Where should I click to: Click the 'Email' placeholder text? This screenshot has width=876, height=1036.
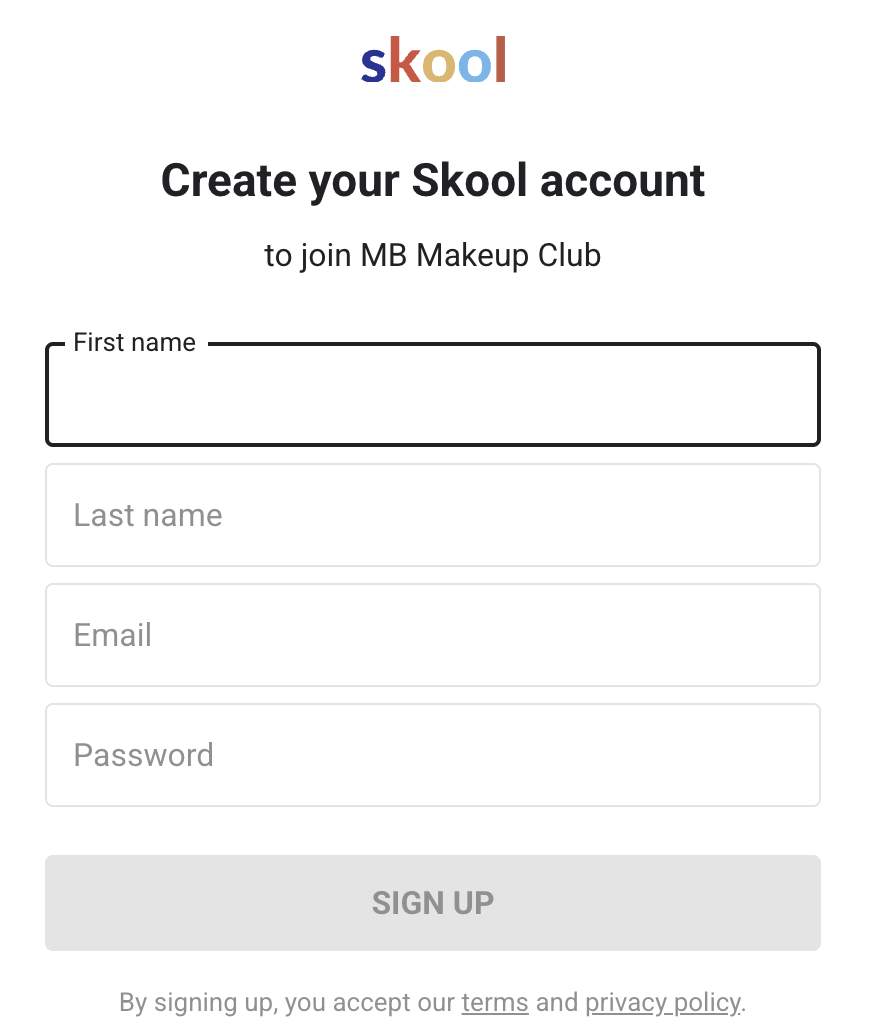(113, 635)
